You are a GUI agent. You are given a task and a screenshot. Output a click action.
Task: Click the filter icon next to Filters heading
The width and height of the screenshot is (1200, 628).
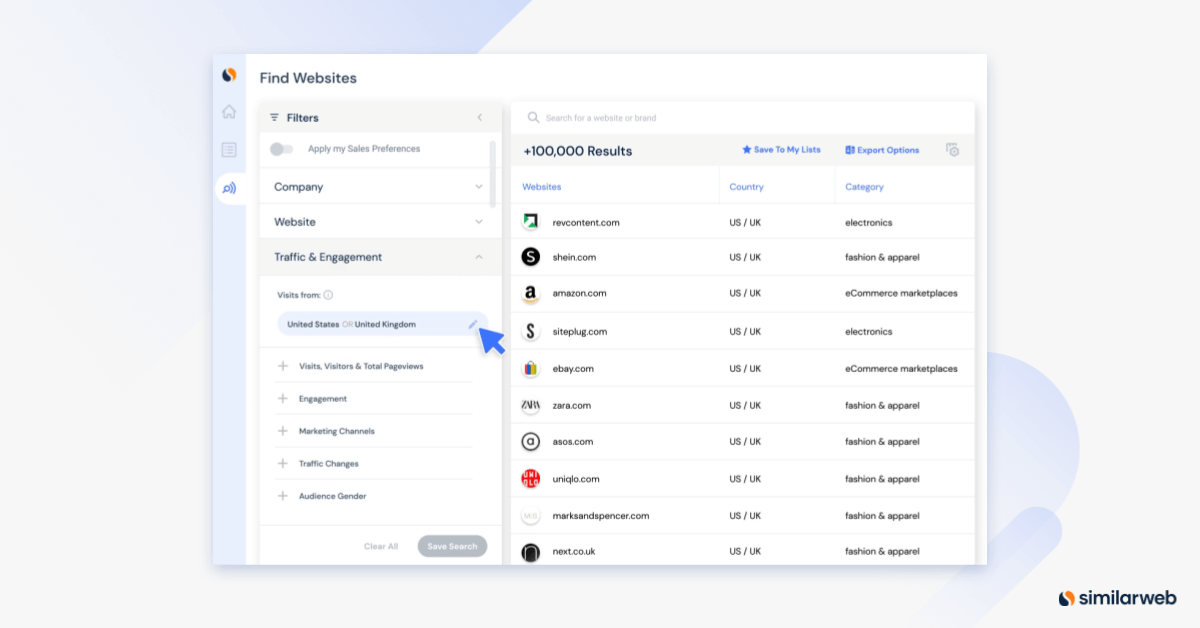coord(276,117)
